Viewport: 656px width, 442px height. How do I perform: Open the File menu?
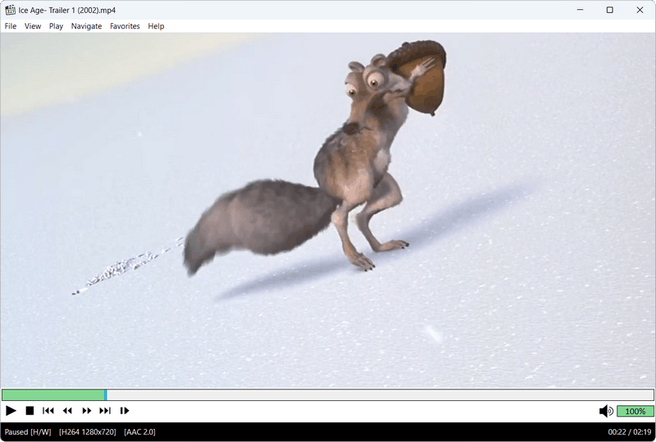pyautogui.click(x=10, y=26)
